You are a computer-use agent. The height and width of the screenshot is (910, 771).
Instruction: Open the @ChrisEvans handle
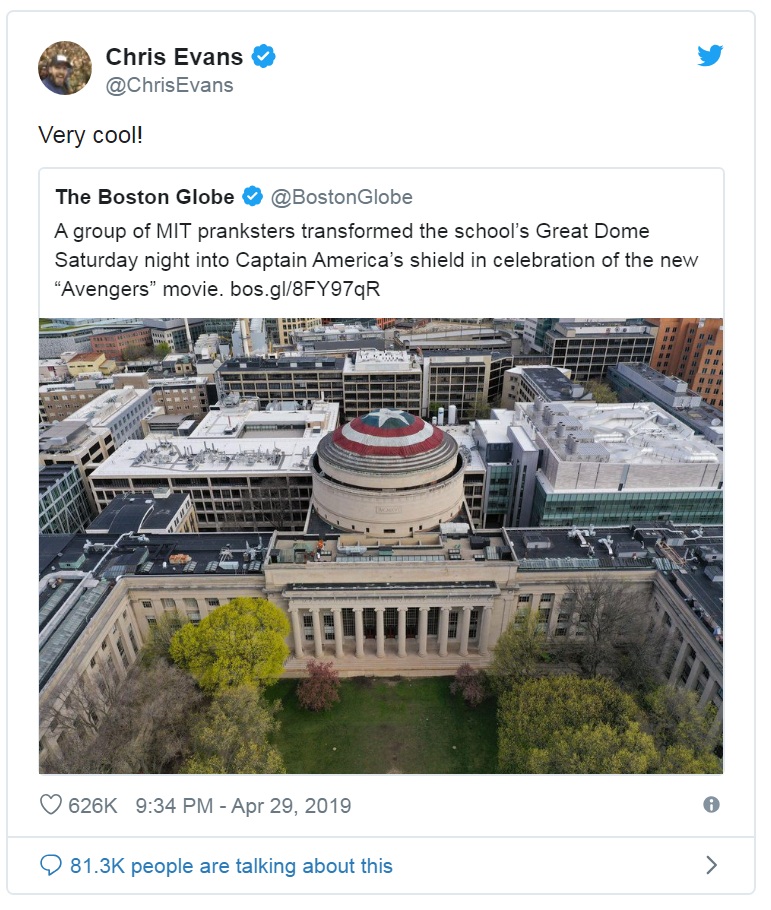tap(170, 85)
